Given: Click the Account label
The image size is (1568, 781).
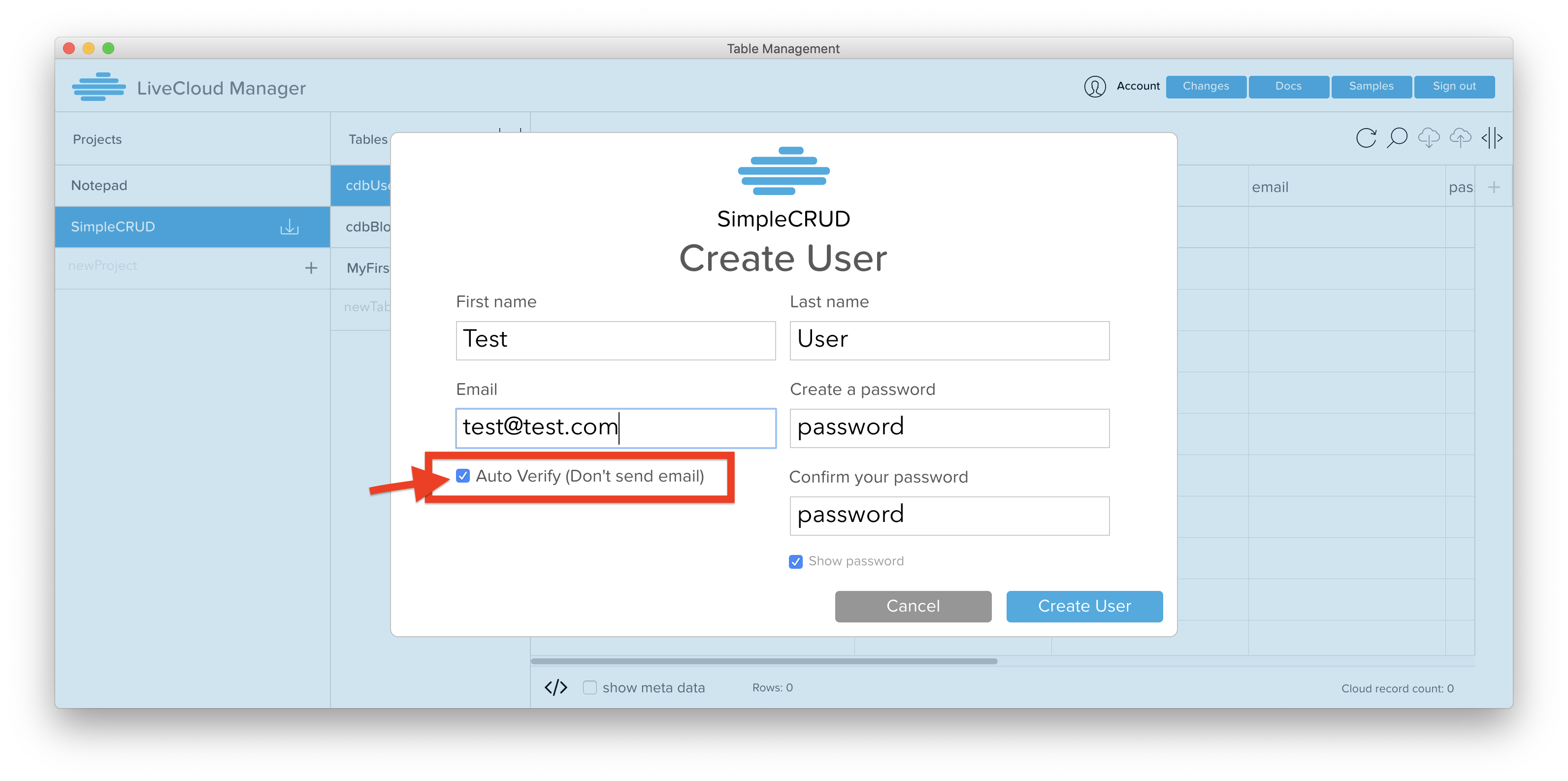Looking at the screenshot, I should coord(1138,87).
